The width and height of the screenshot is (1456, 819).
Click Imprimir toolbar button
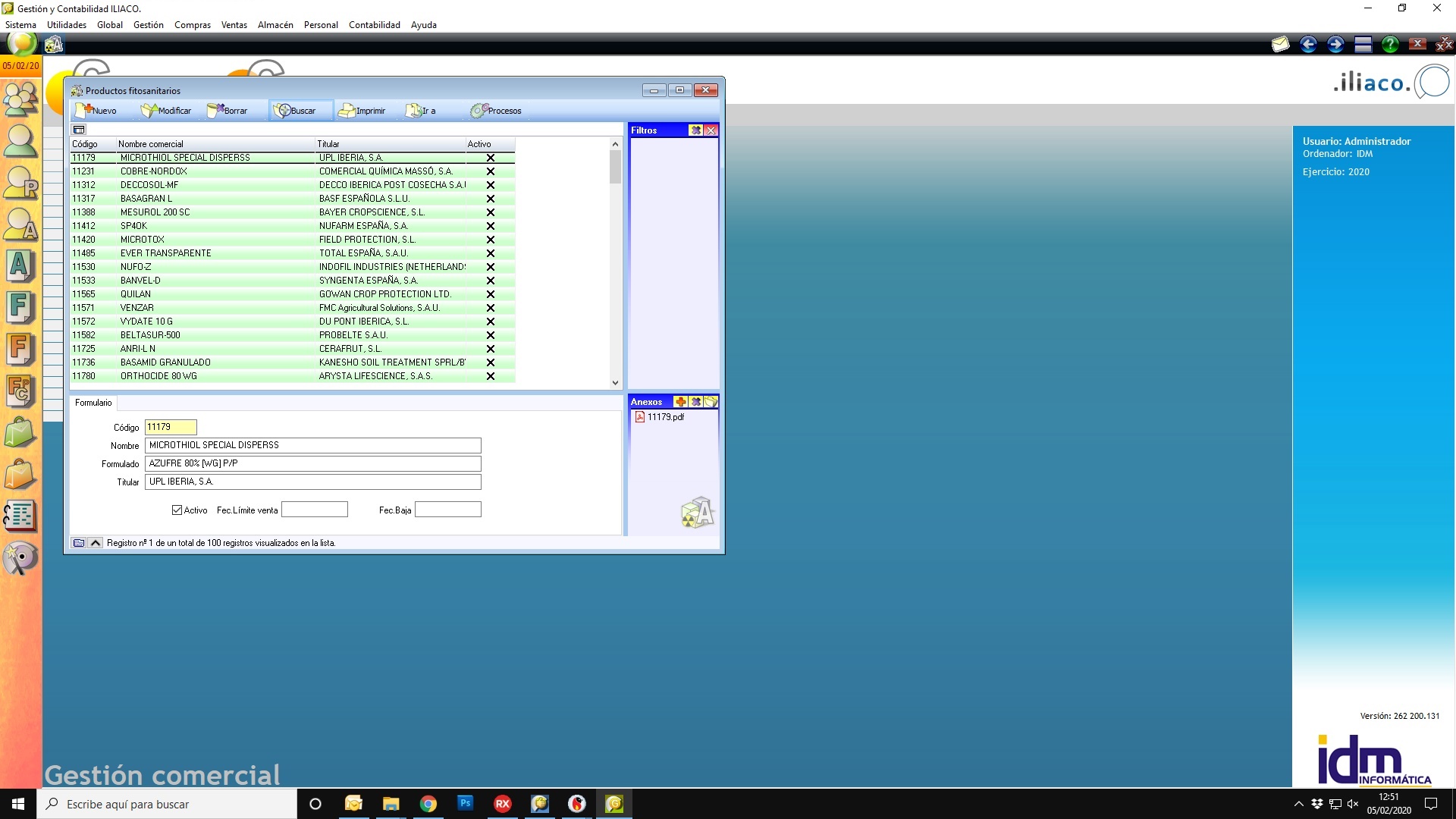click(x=362, y=111)
